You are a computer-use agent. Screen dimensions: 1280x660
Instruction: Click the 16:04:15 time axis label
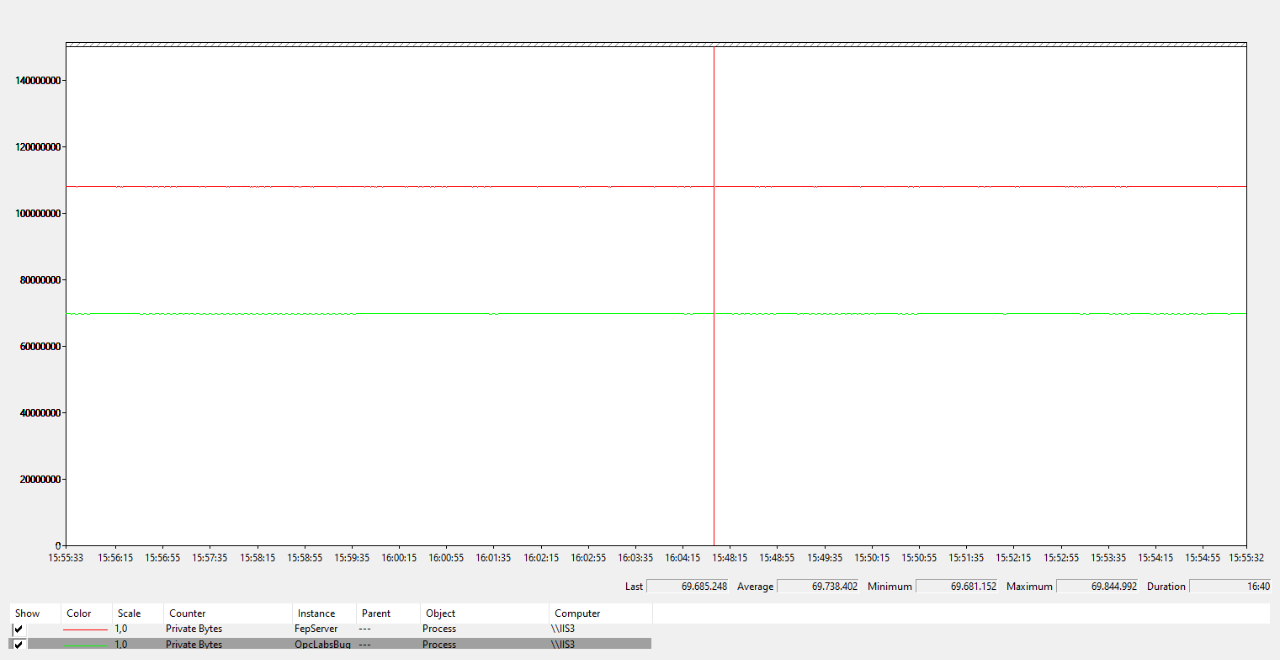683,558
